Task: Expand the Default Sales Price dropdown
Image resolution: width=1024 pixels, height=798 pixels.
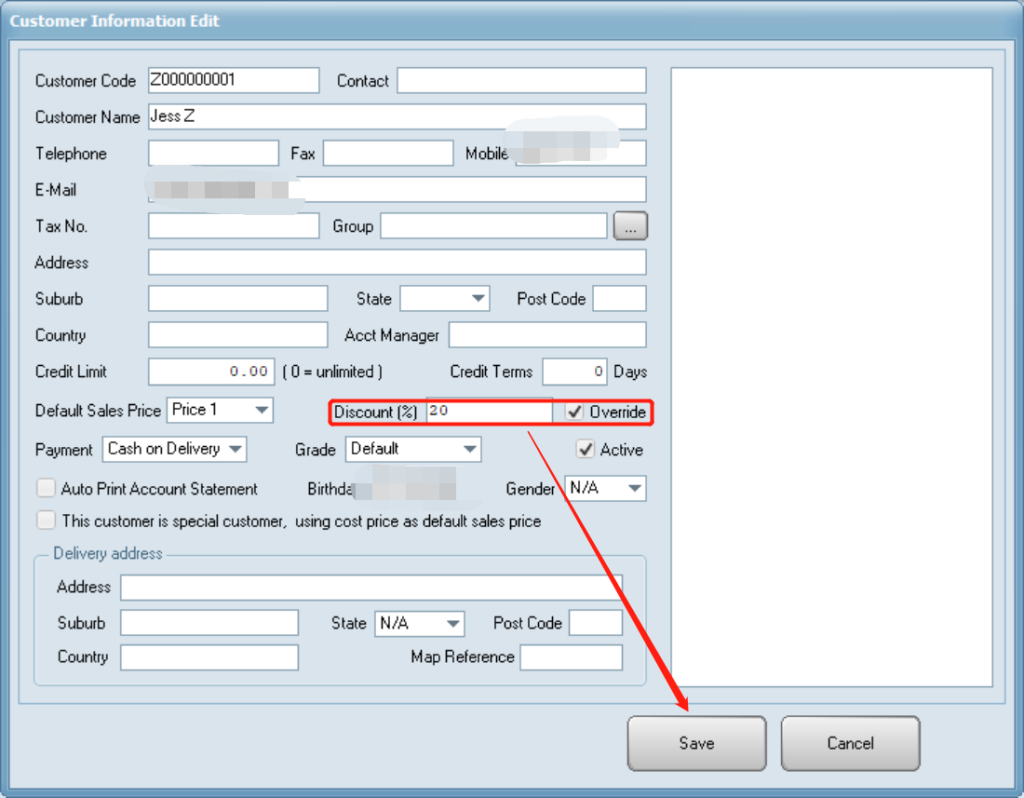Action: click(220, 410)
